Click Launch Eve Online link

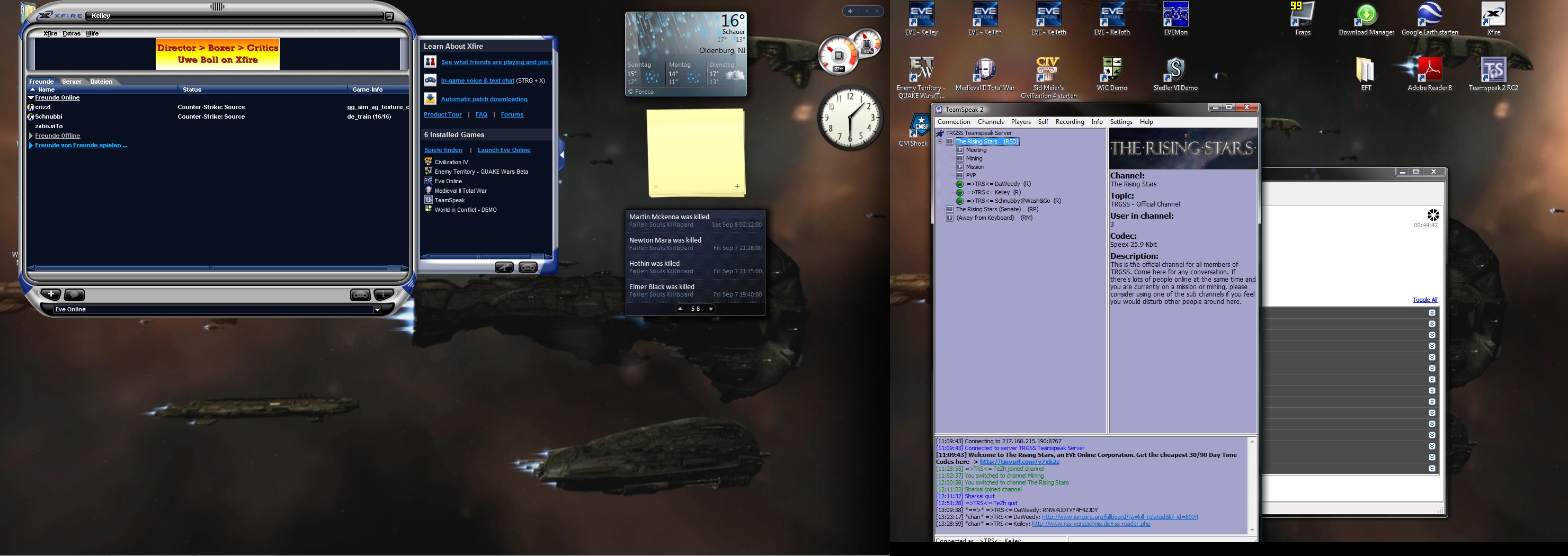coord(504,150)
